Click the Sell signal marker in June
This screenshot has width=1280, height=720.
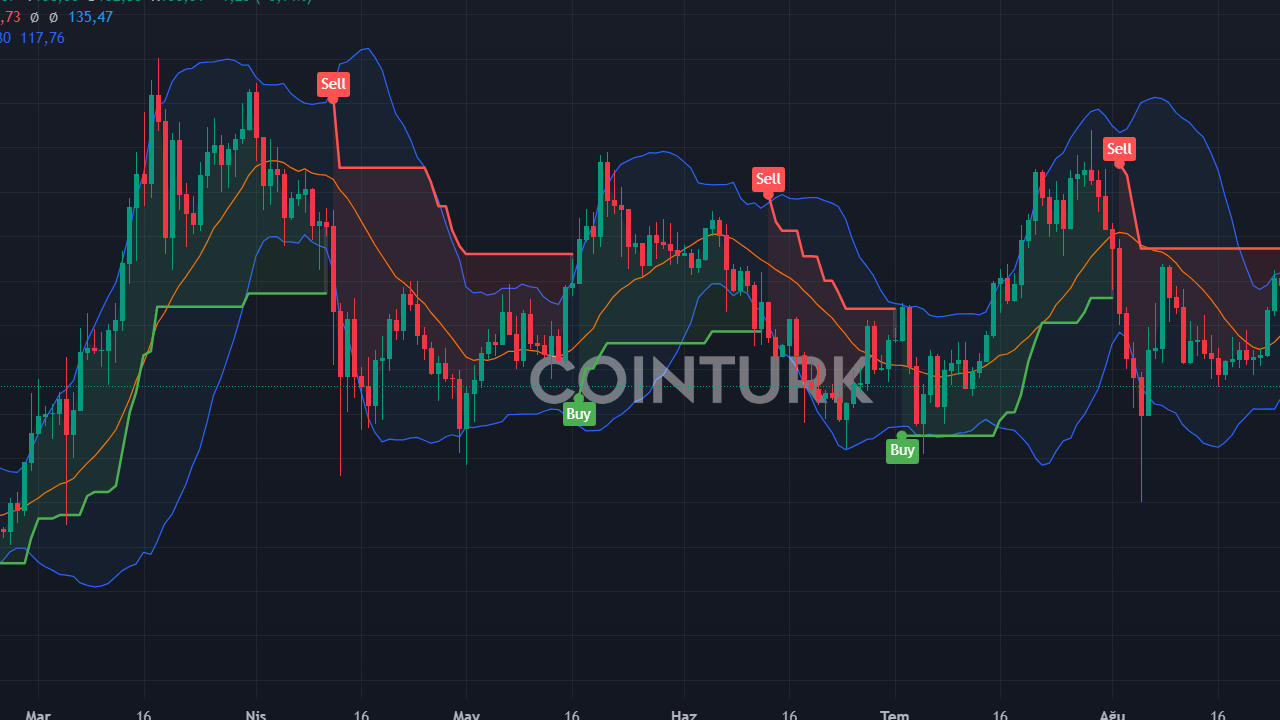pos(768,180)
